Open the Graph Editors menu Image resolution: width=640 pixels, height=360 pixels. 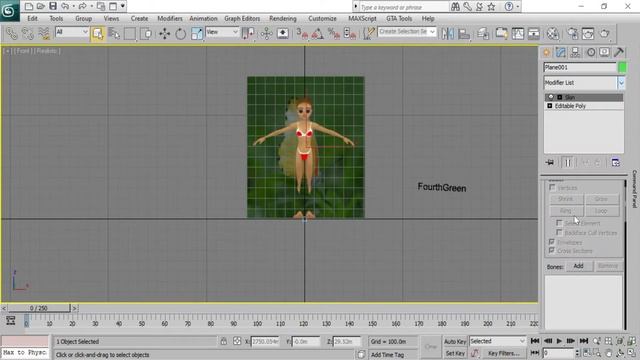click(242, 18)
